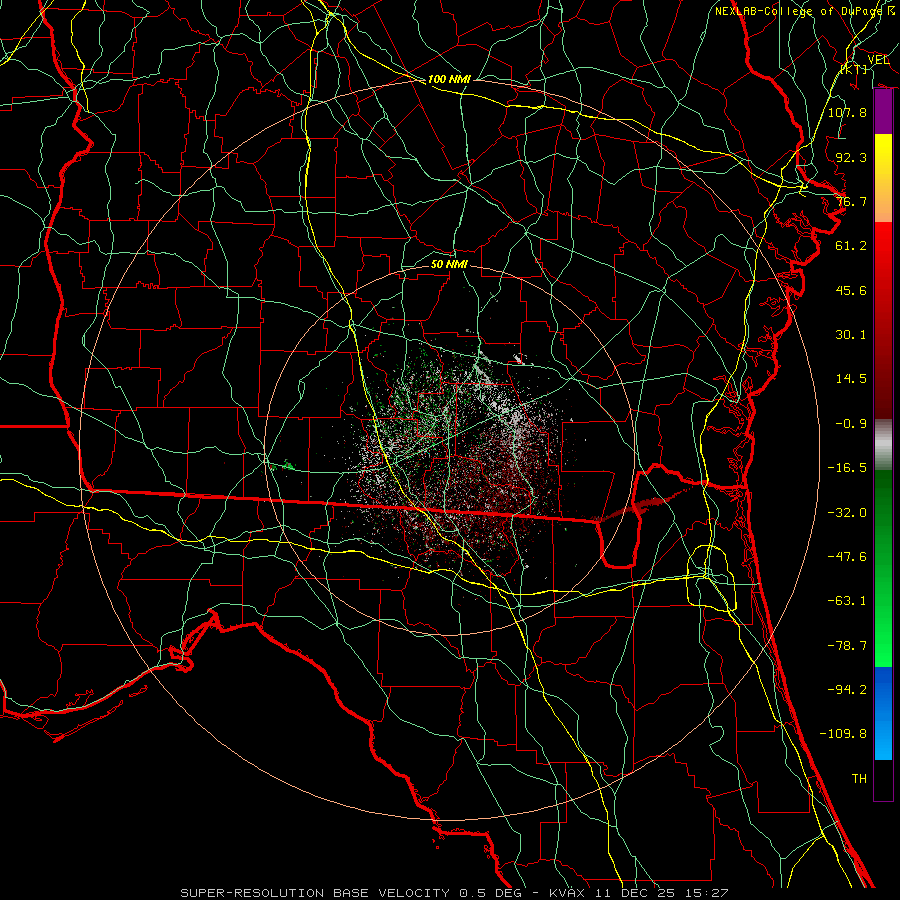Click the -78.7 legend value
Screen dimensions: 900x900
click(x=847, y=646)
